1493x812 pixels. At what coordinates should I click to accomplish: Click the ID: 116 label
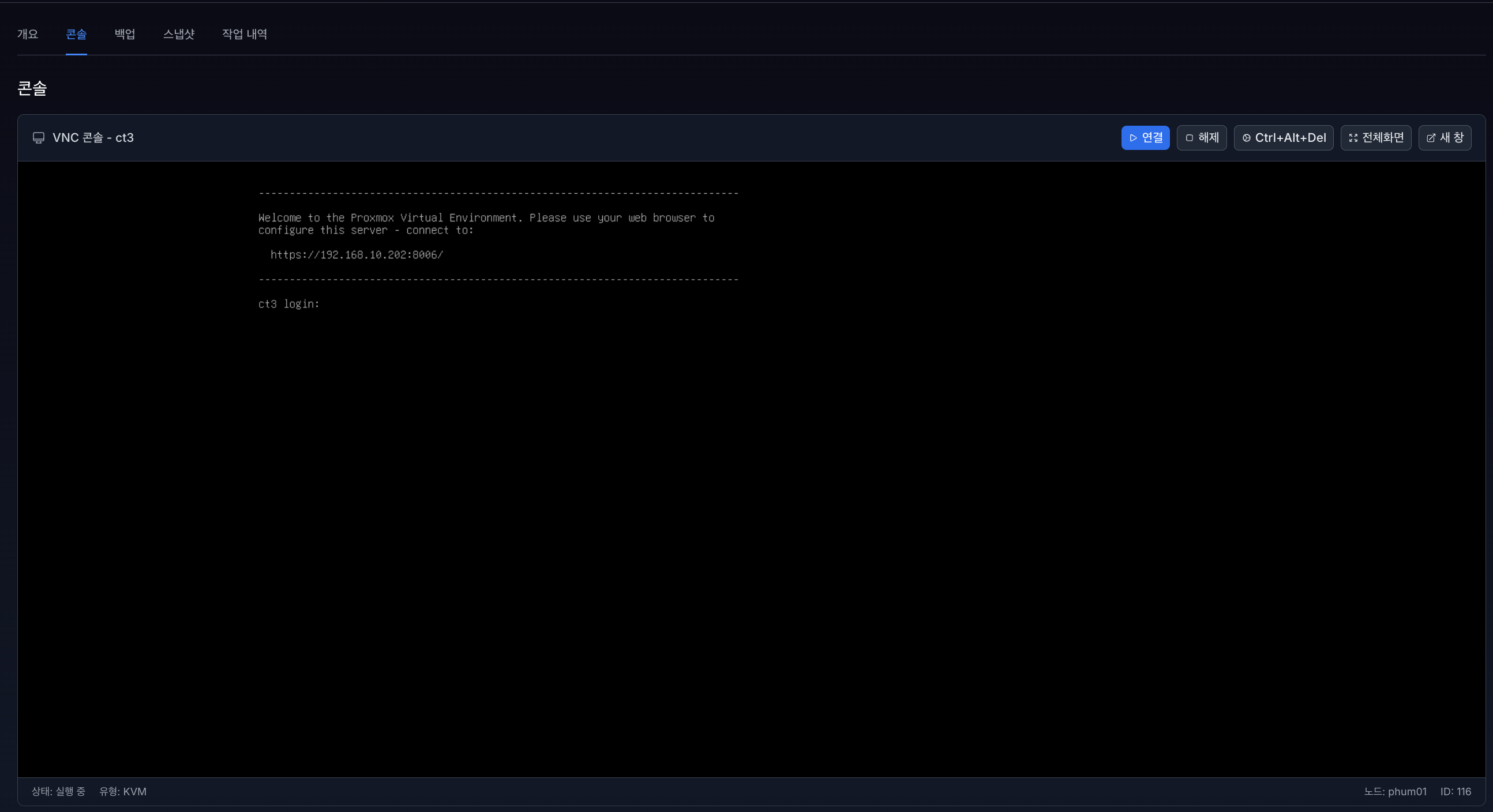point(1456,791)
